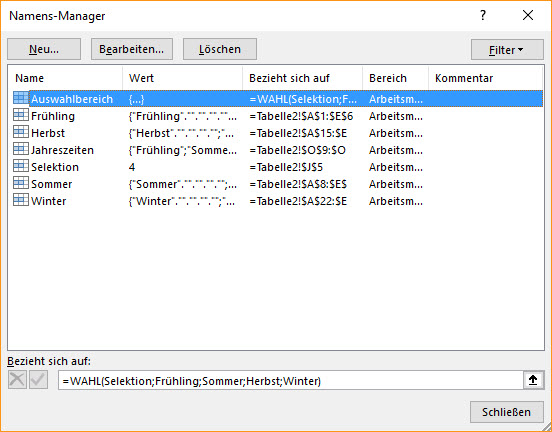Click the Neu... button

pyautogui.click(x=44, y=49)
